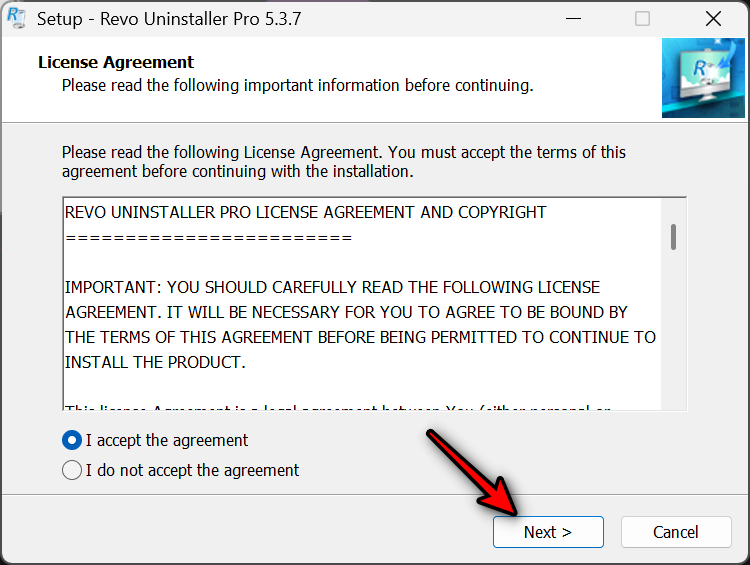Click the license text scrollbar thumb
This screenshot has height=565, width=750.
coord(673,237)
